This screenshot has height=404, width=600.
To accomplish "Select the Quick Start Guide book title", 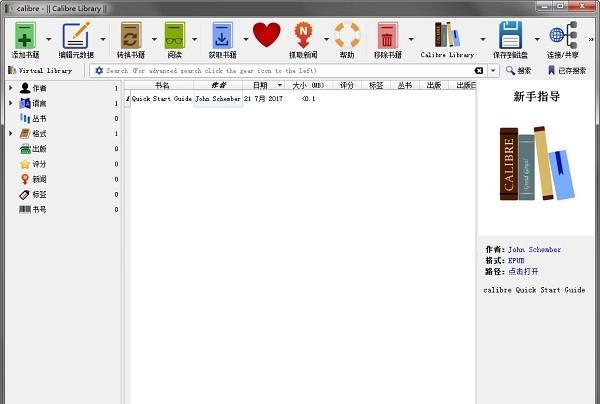I will click(x=162, y=99).
